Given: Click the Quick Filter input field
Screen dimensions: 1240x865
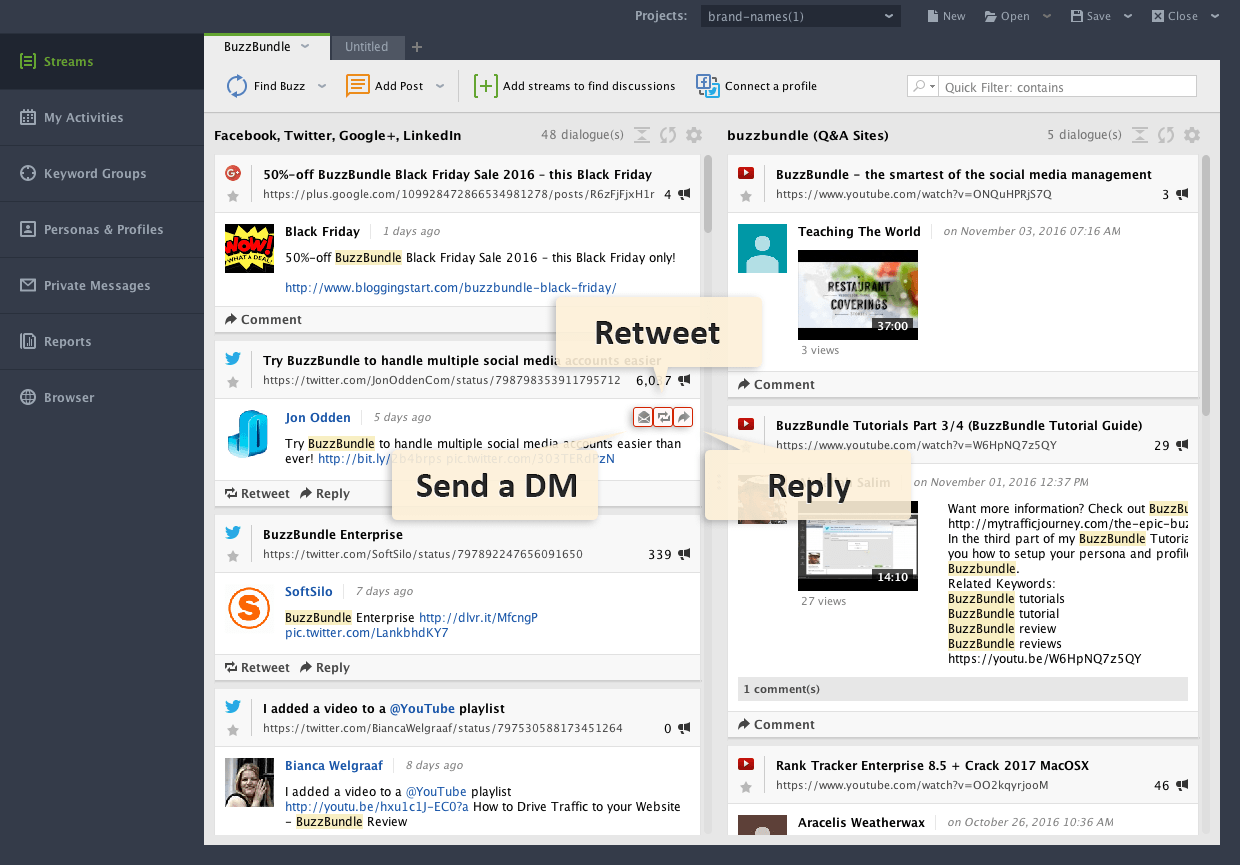Looking at the screenshot, I should click(1066, 87).
